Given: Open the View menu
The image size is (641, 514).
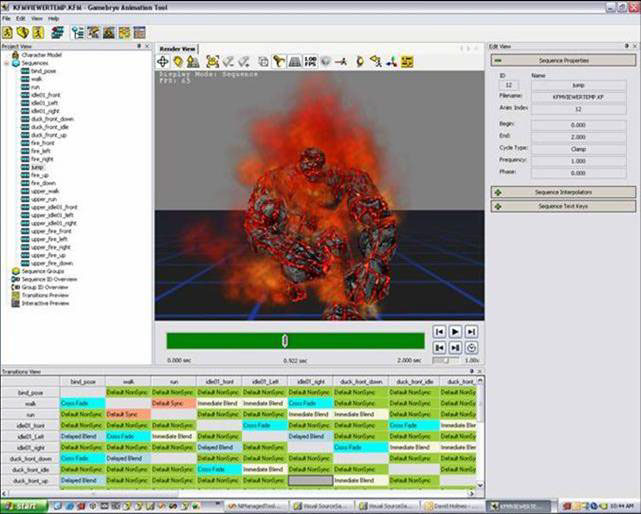Looking at the screenshot, I should pyautogui.click(x=36, y=19).
